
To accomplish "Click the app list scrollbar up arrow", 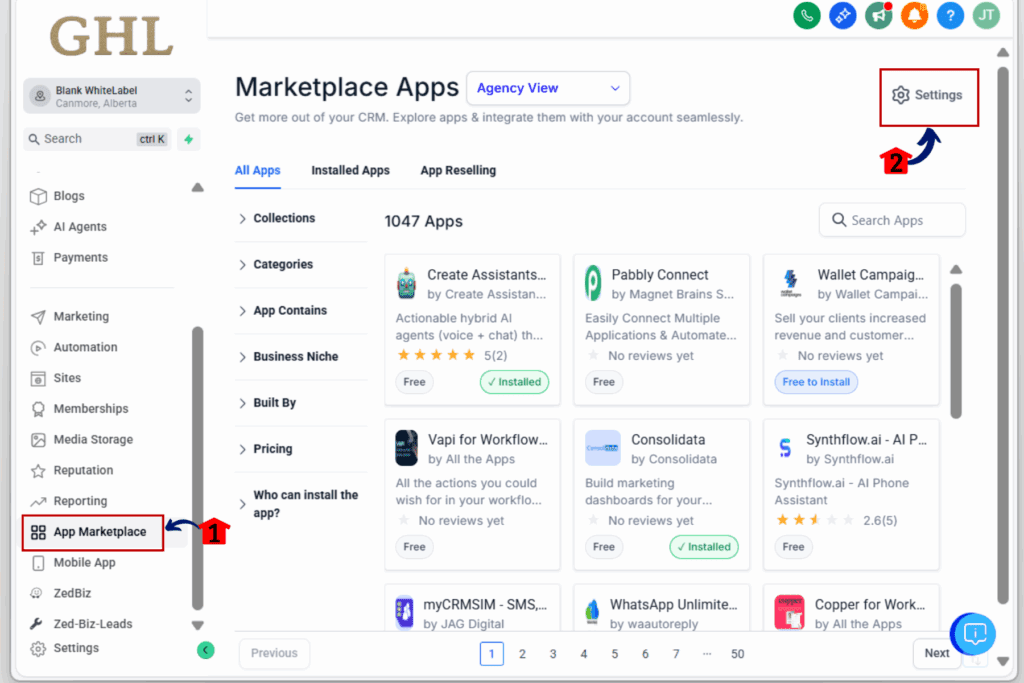I will point(955,270).
